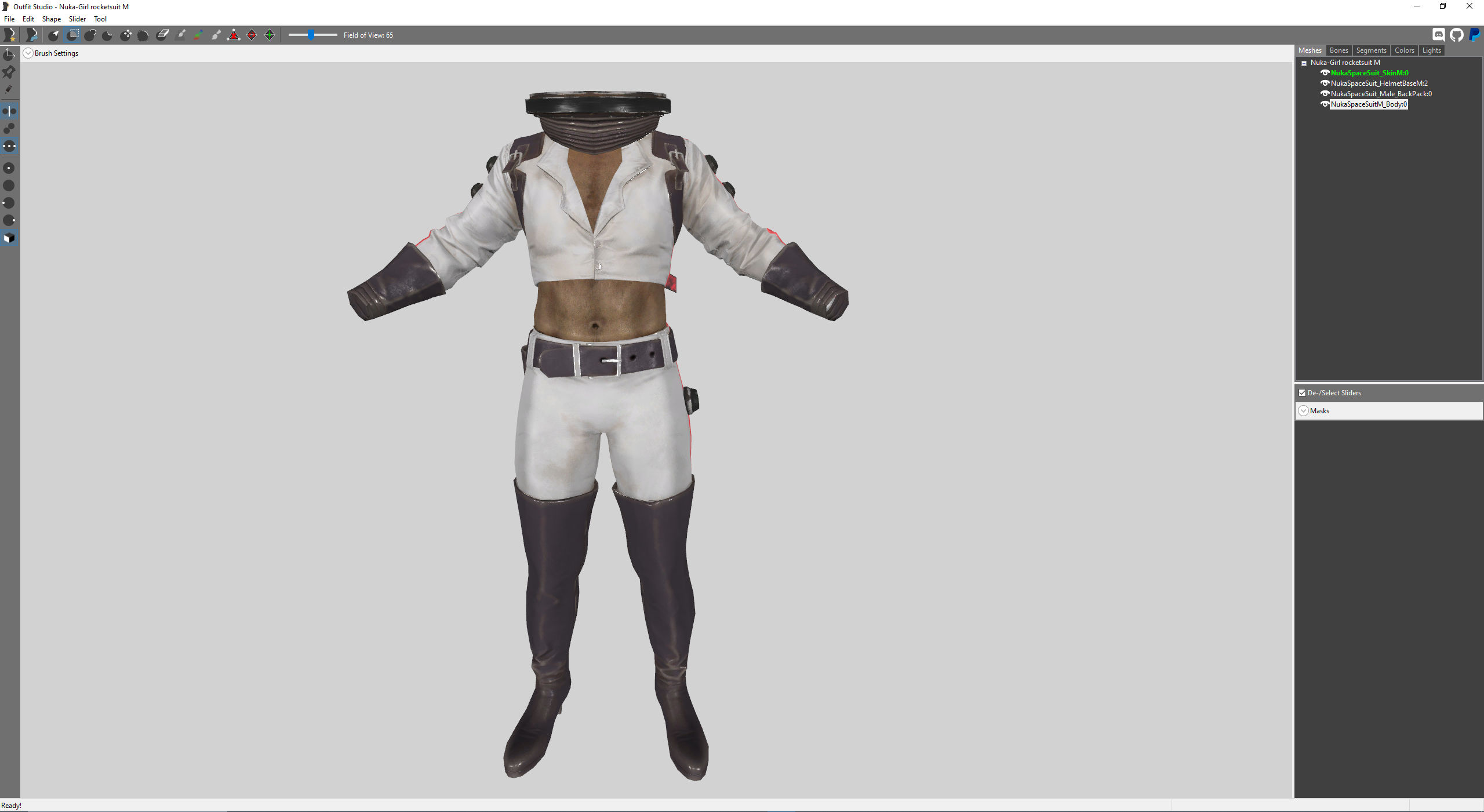
Task: Select the Inflate brush tool
Action: [x=90, y=35]
